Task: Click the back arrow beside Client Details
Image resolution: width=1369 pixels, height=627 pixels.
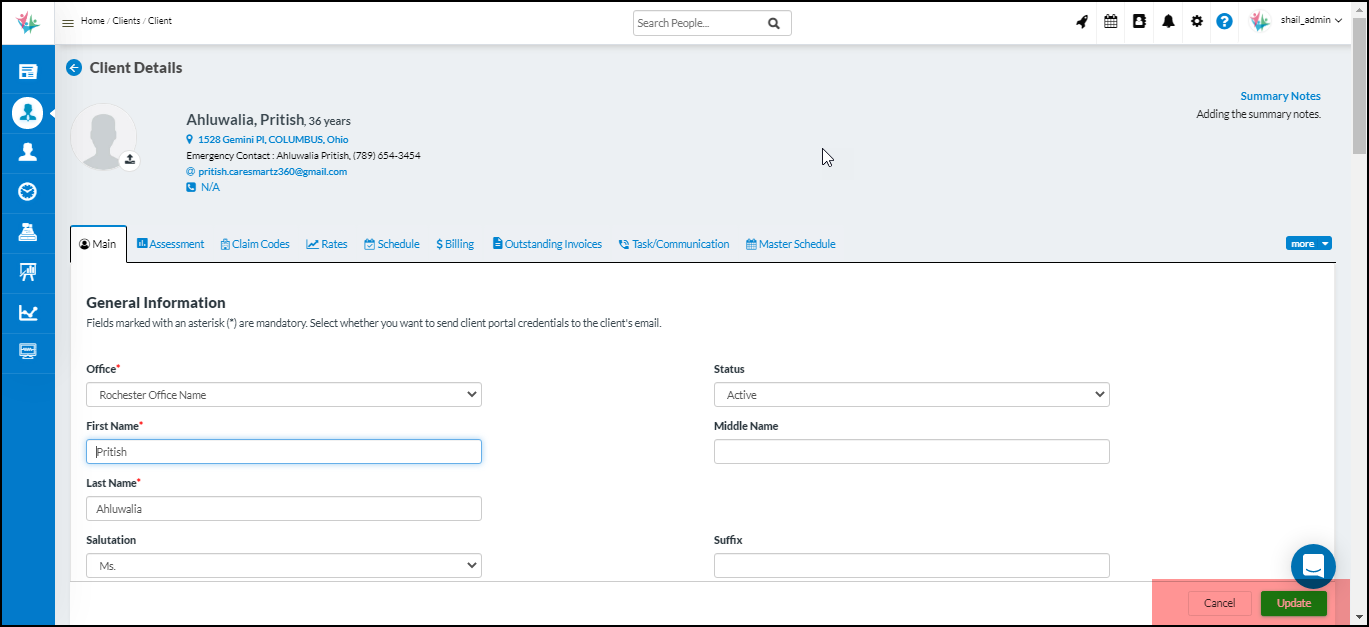Action: click(74, 68)
